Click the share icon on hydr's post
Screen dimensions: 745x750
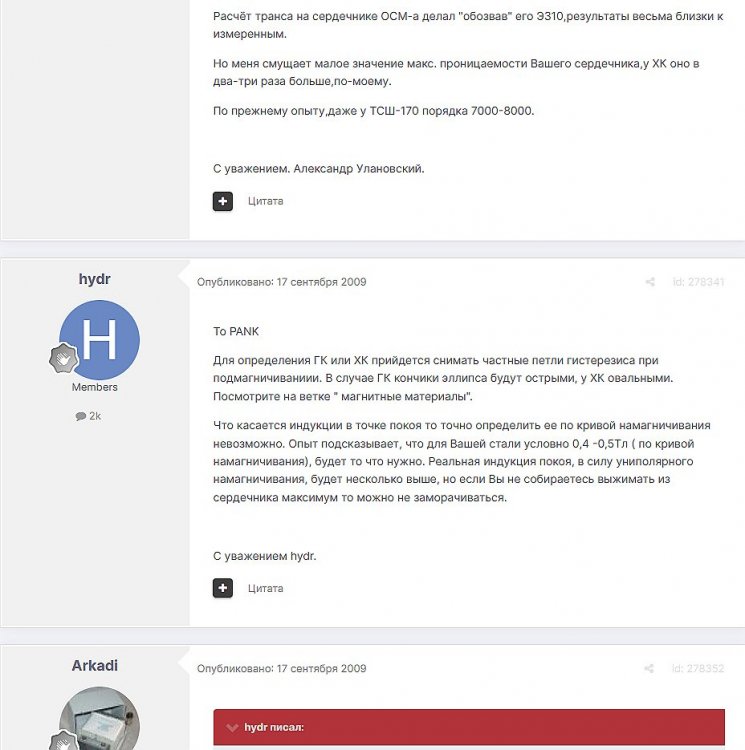pos(650,282)
